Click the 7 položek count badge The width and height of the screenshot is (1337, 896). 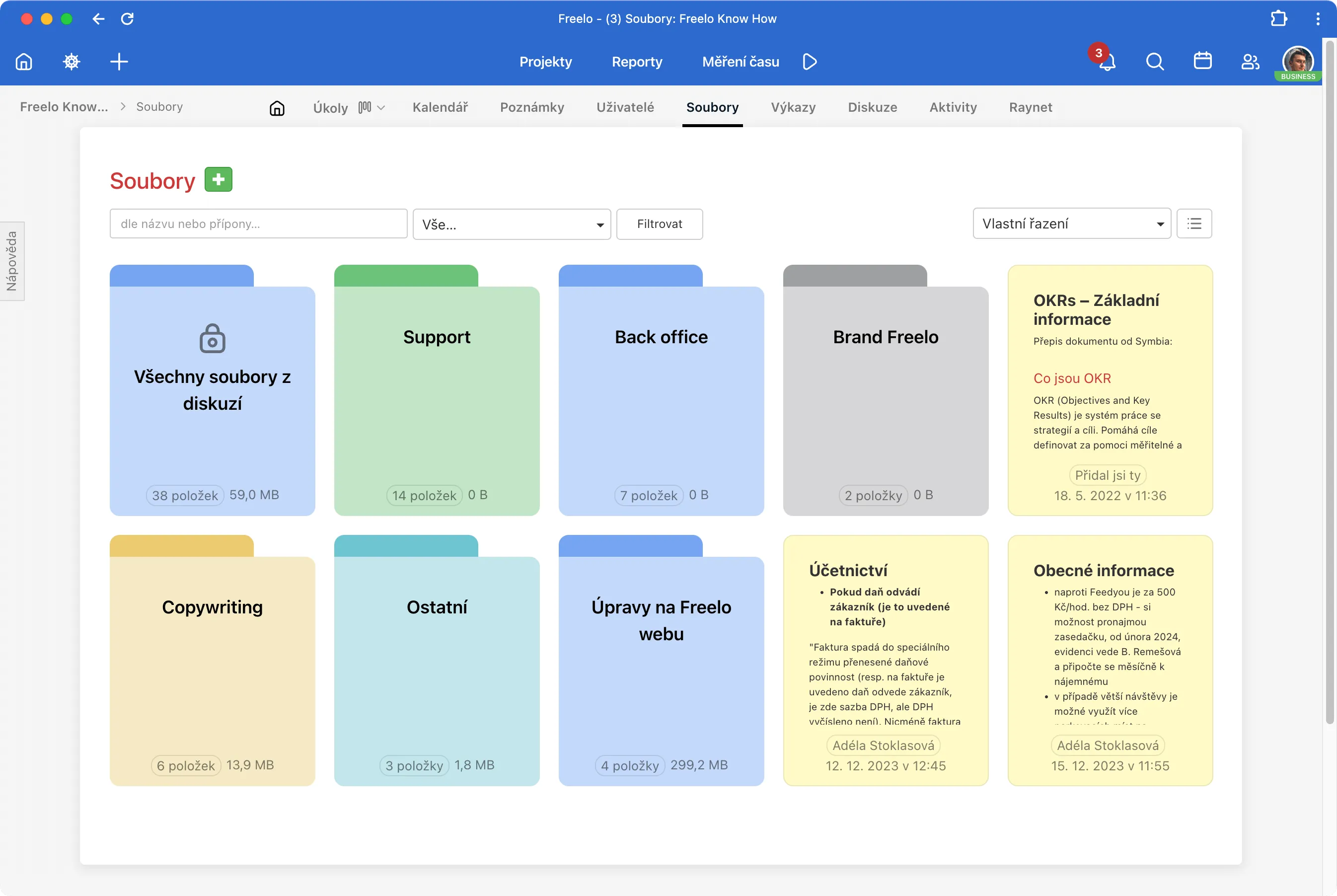click(649, 495)
